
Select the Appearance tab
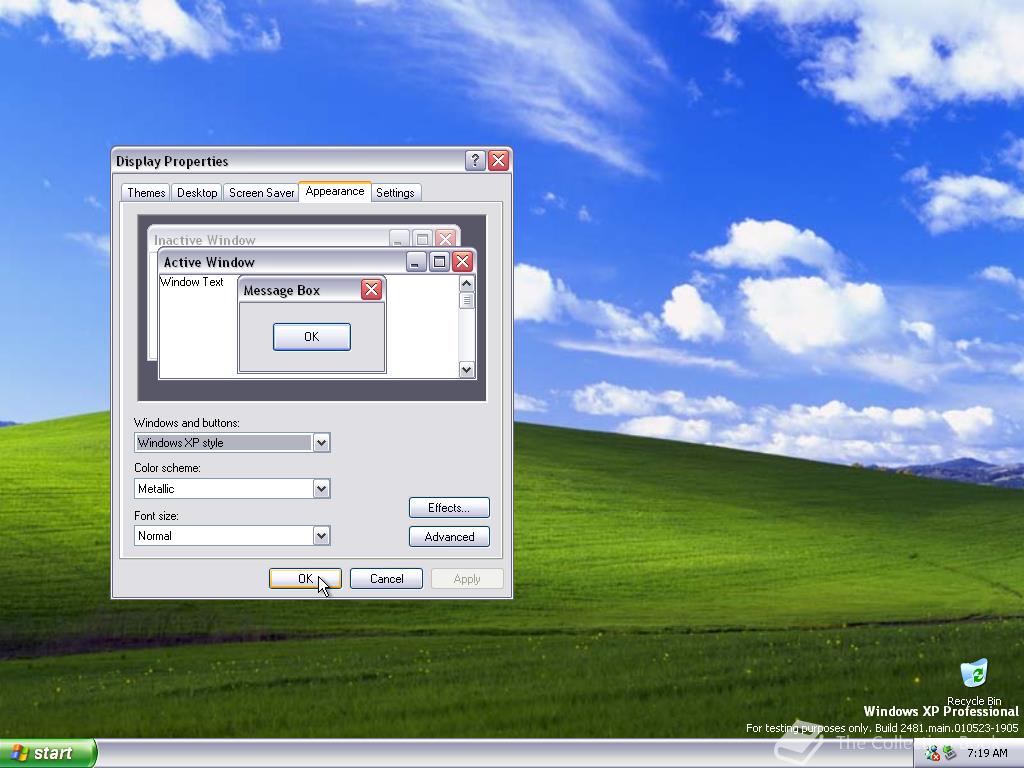pos(334,191)
